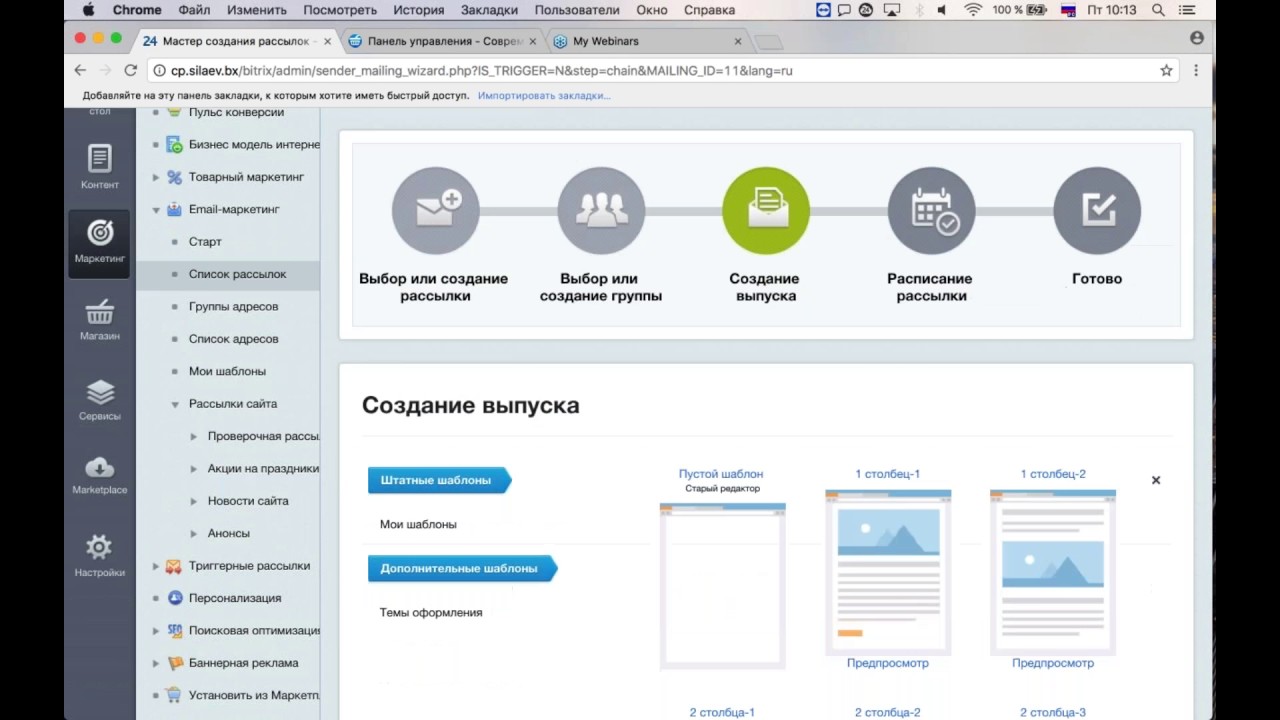Open Предпросмотр for the 1 столбец-1 template
Screen dimensions: 1280x720
[888, 663]
